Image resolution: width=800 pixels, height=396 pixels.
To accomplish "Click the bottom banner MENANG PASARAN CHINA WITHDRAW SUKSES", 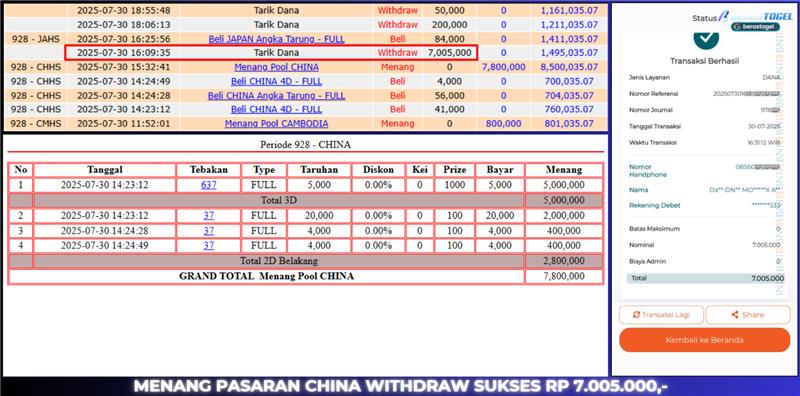I will click(x=400, y=386).
